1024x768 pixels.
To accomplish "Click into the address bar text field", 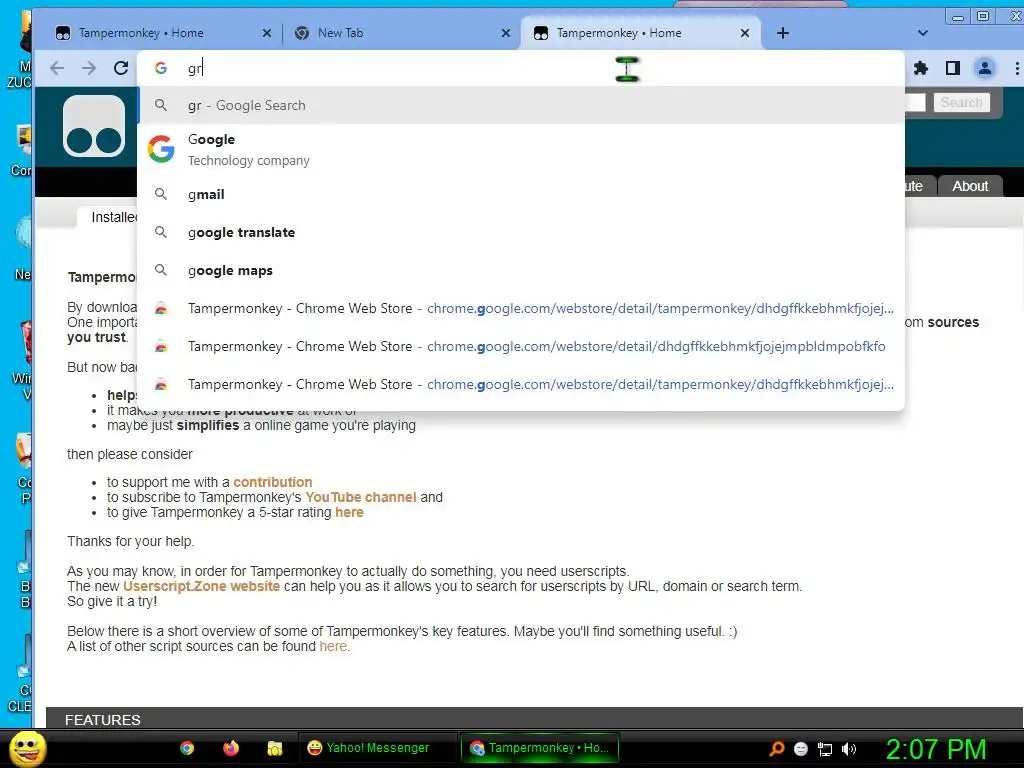I will pyautogui.click(x=522, y=68).
